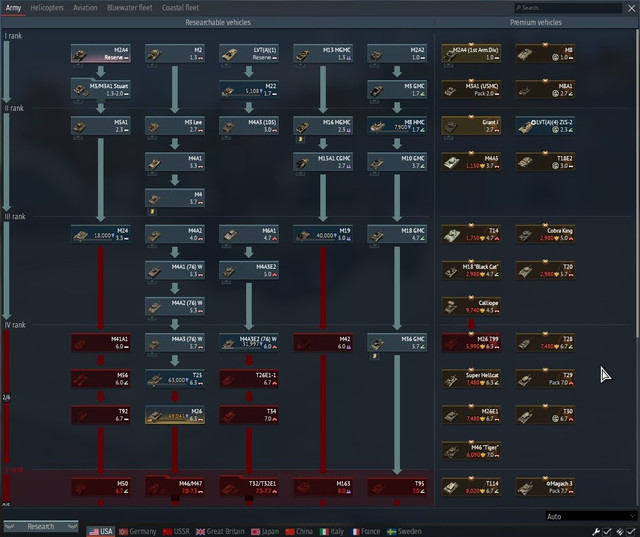Expand the T32/T32E1 vehicle group
The image size is (640, 537).
point(249,487)
